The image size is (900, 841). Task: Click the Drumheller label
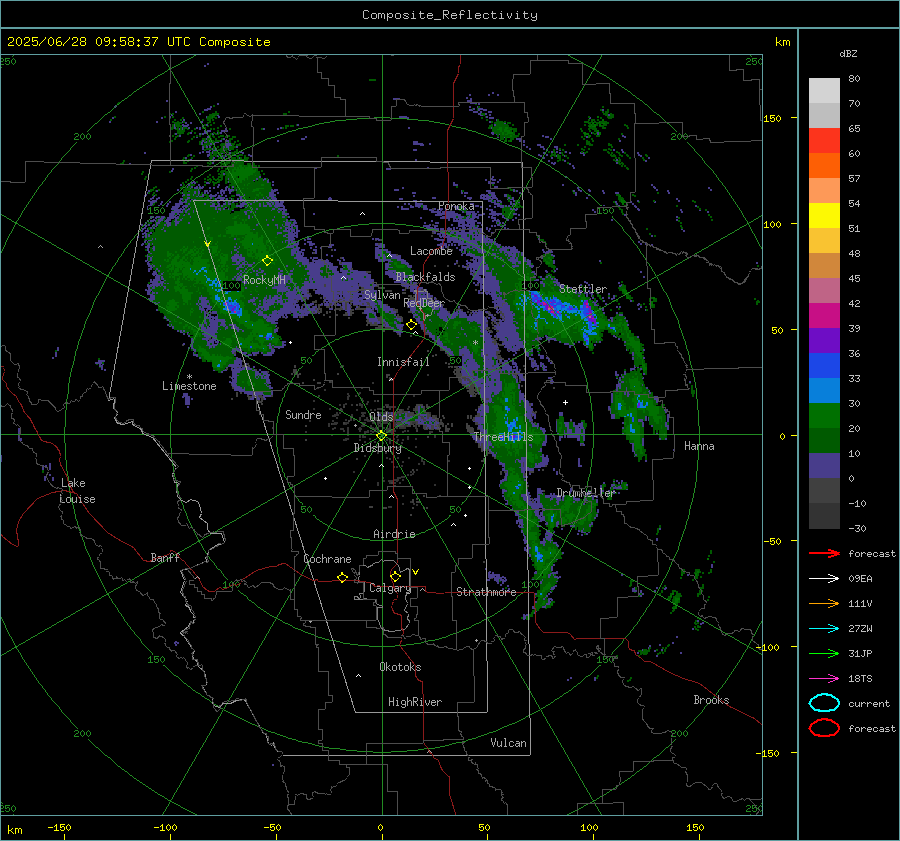[x=585, y=493]
